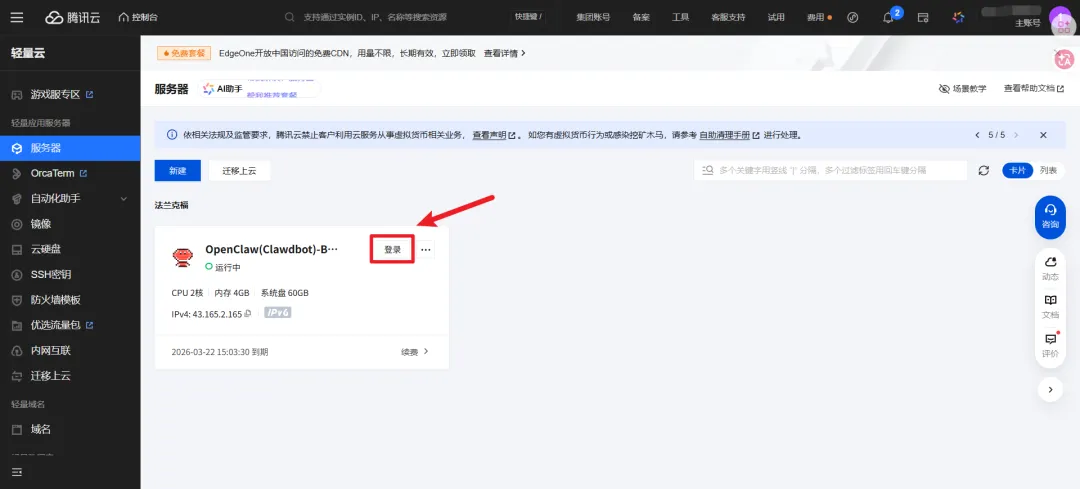Click the 自动化助手 sidebar icon
1080x489 pixels.
(17, 198)
